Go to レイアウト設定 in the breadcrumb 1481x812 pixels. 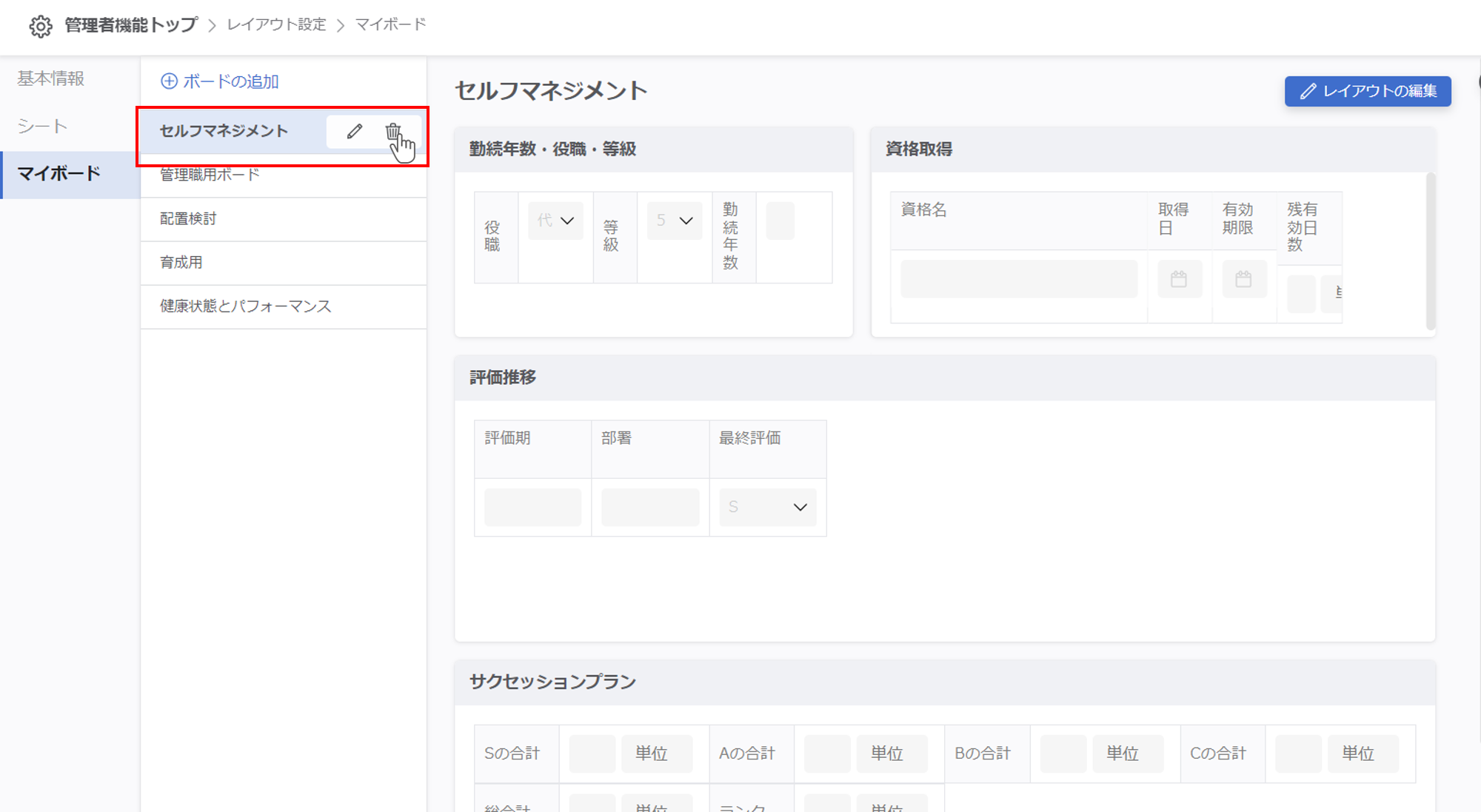tap(276, 24)
